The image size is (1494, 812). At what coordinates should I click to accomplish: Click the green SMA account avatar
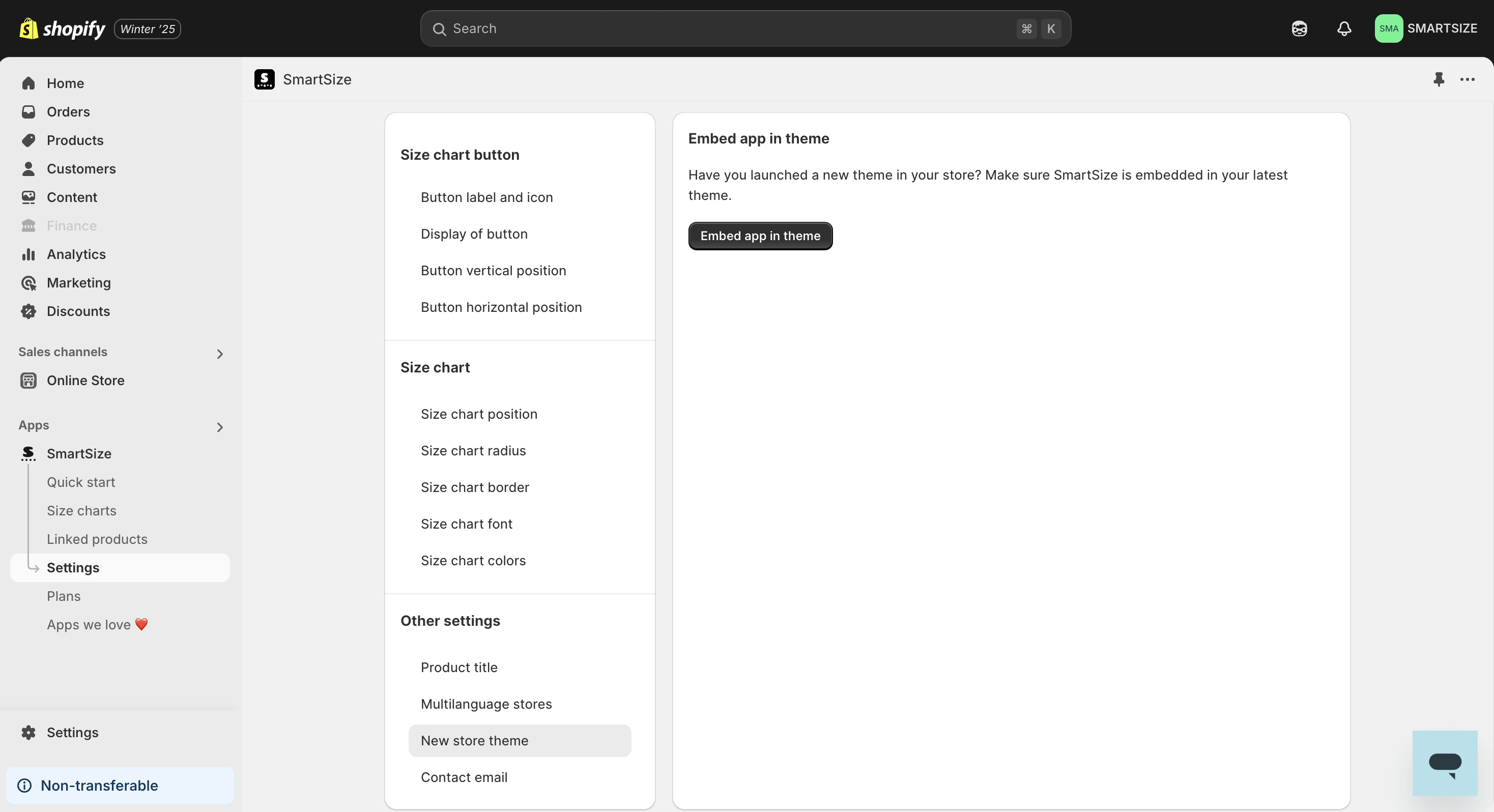click(x=1389, y=28)
